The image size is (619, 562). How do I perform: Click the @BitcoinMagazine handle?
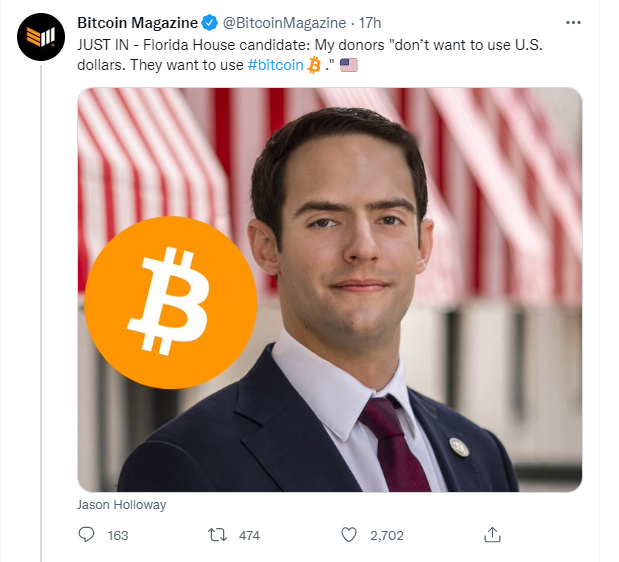[x=284, y=23]
